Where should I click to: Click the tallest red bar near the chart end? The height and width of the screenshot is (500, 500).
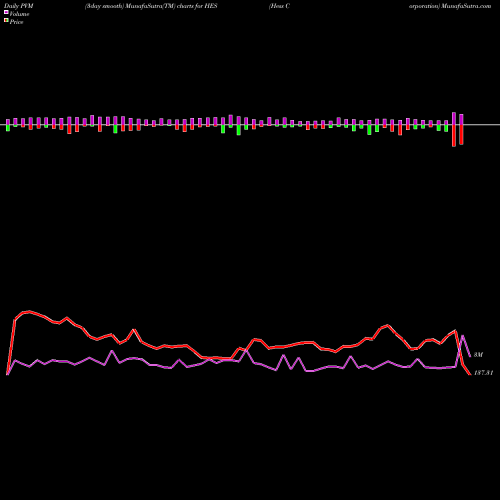[454, 136]
